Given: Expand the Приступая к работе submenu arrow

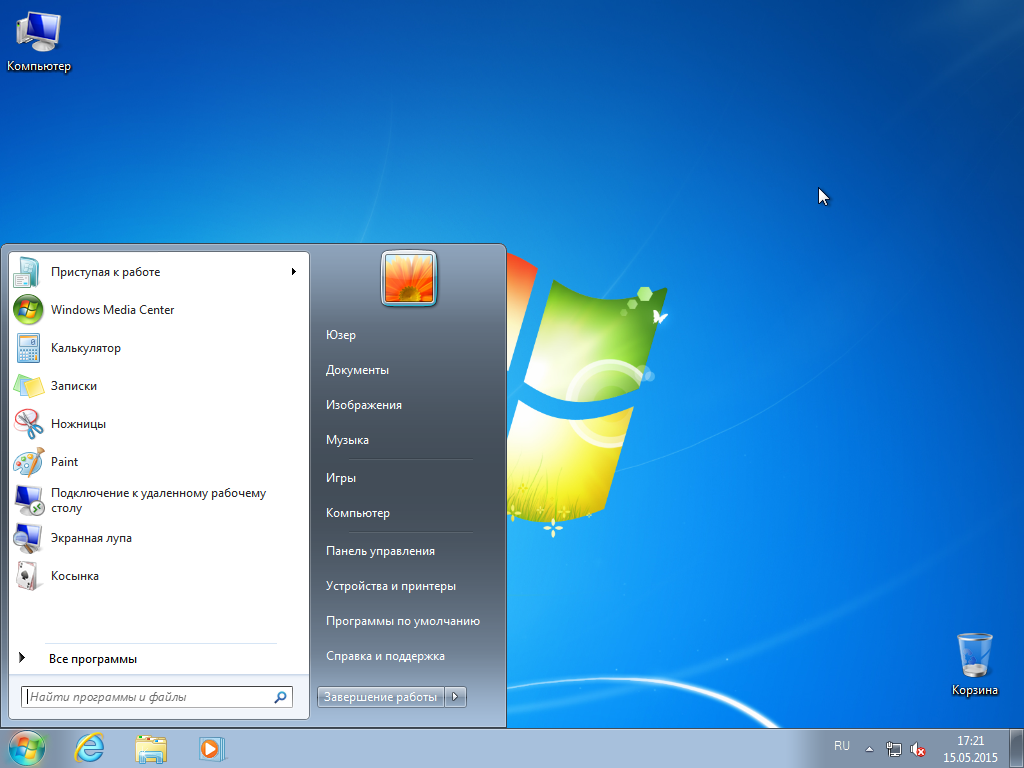Looking at the screenshot, I should [x=294, y=272].
